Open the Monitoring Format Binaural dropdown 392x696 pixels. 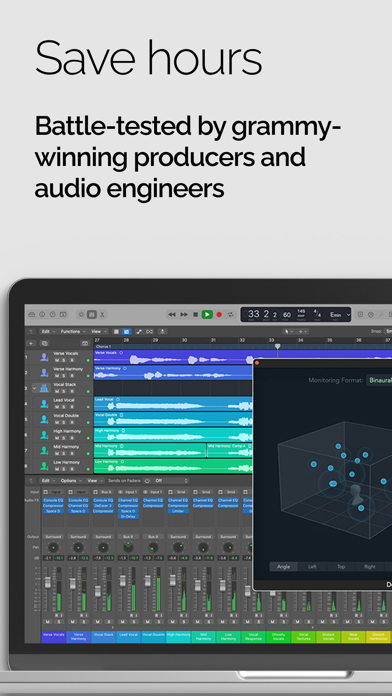pos(379,380)
